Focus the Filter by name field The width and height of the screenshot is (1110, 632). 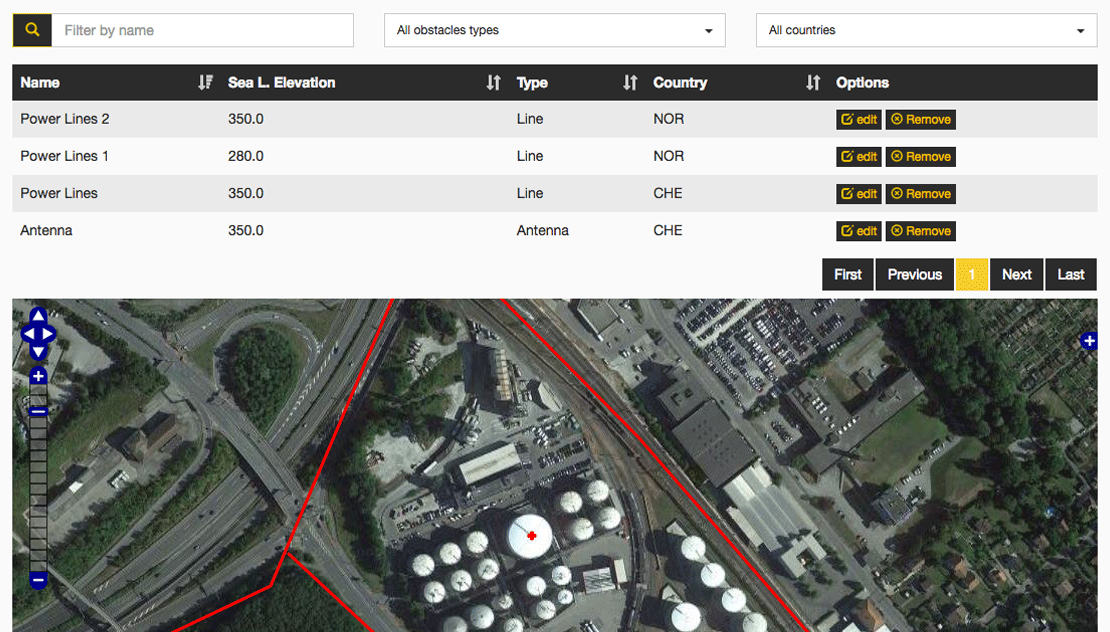click(202, 30)
